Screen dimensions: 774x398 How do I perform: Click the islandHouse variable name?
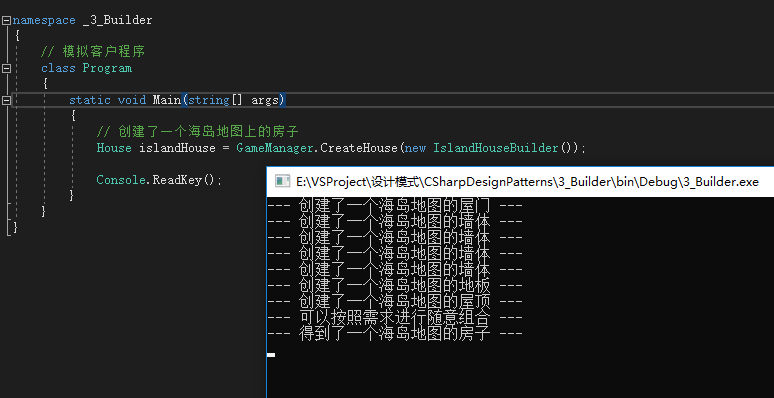[177, 148]
